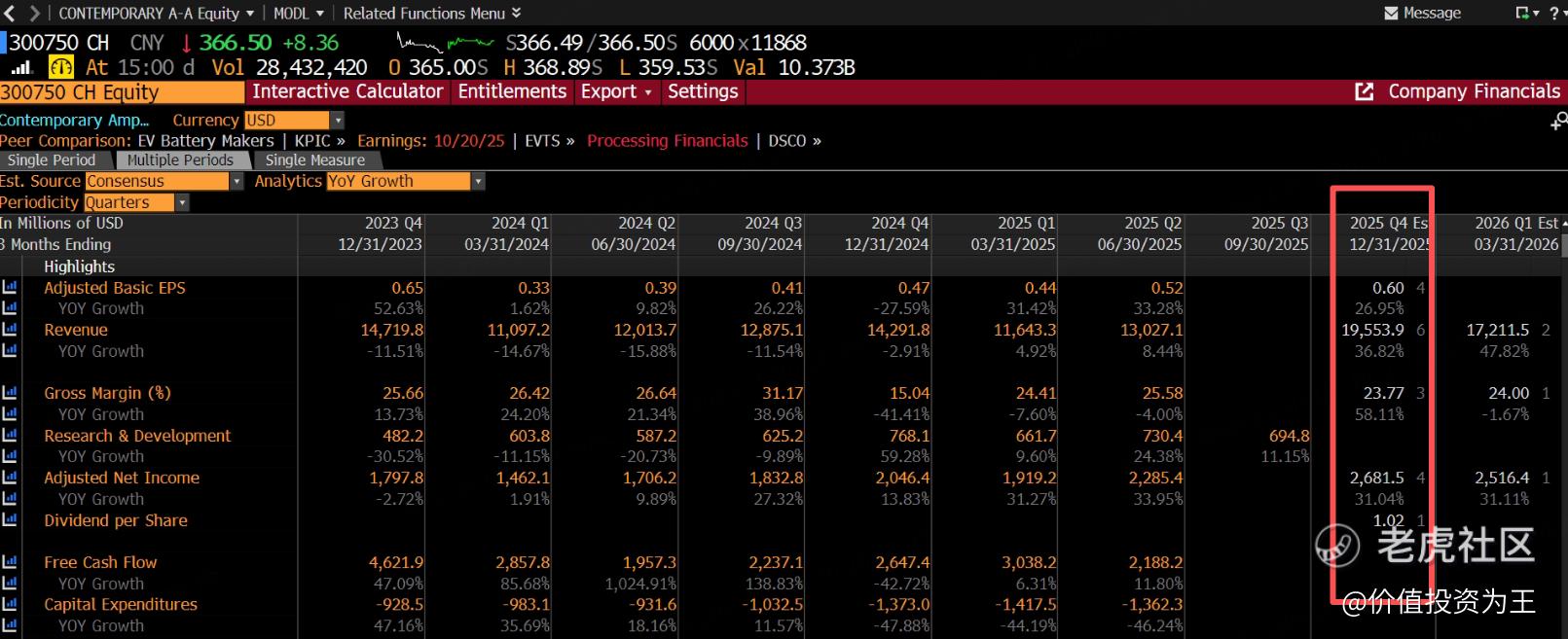
Task: Switch to the Single Period tab
Action: [x=52, y=160]
